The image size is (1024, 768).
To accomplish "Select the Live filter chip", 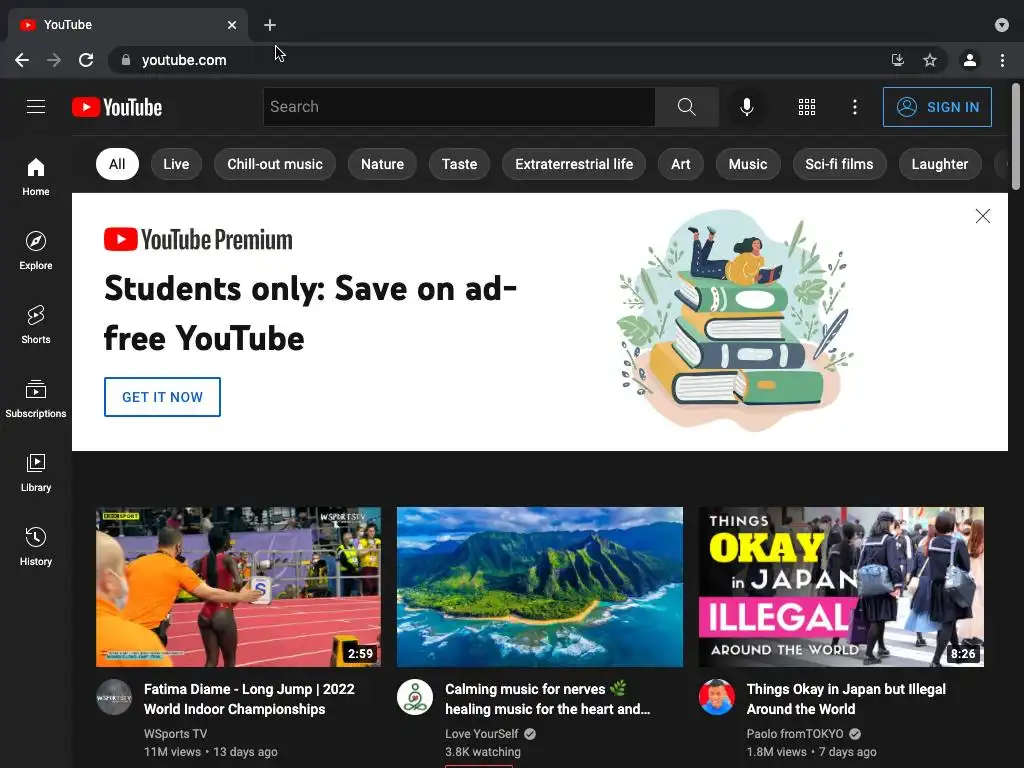I will click(x=176, y=164).
